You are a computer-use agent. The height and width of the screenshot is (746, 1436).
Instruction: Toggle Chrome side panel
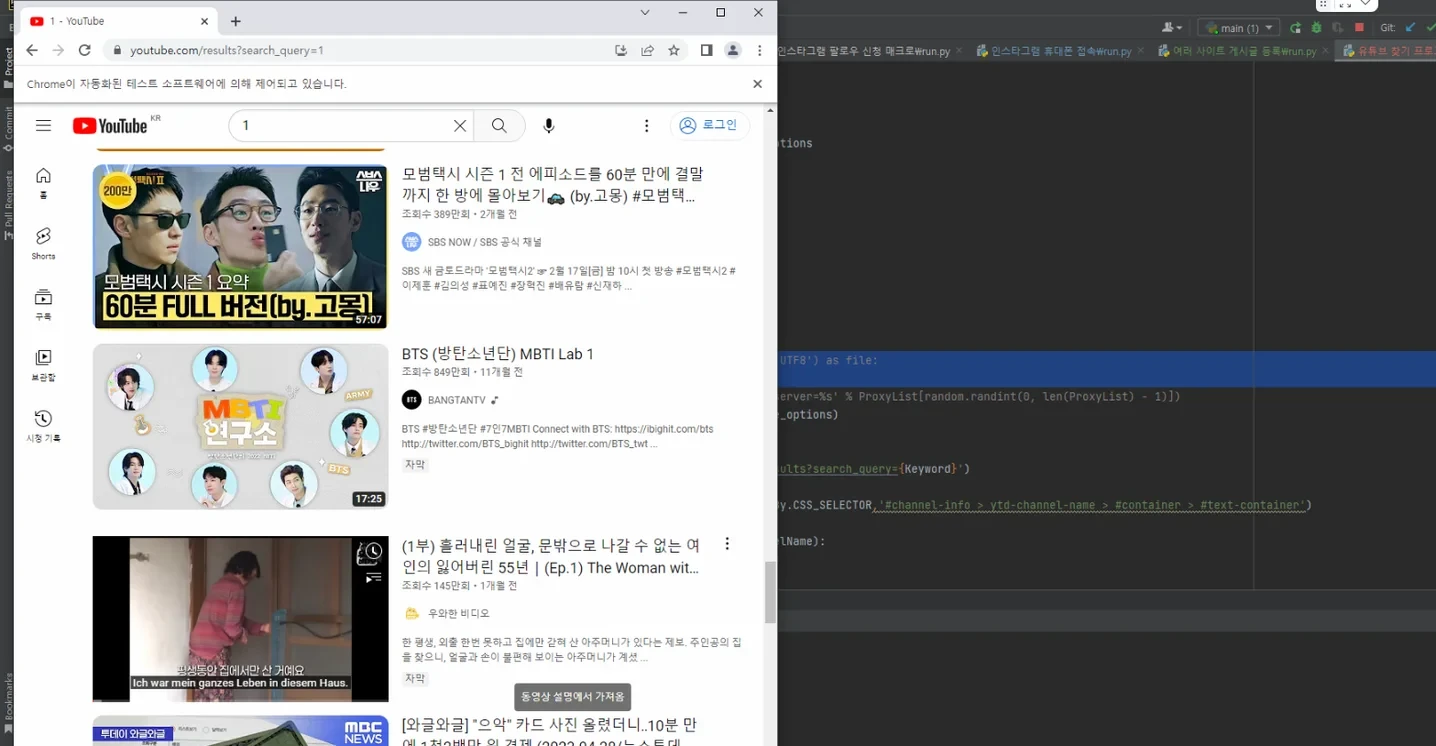point(706,50)
